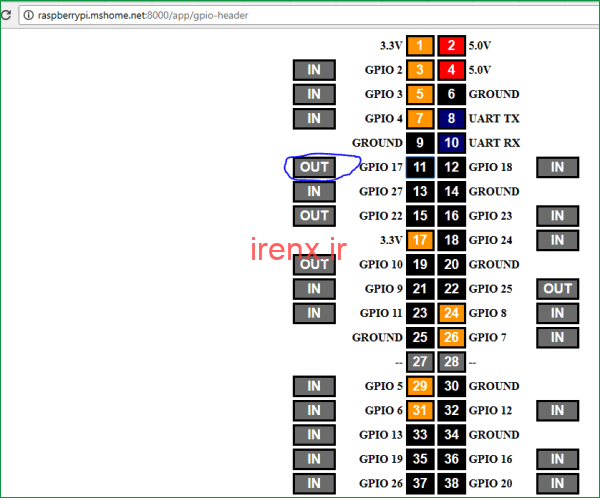Image resolution: width=600 pixels, height=498 pixels.
Task: Click pin 17 orange 3.3V box
Action: click(420, 240)
